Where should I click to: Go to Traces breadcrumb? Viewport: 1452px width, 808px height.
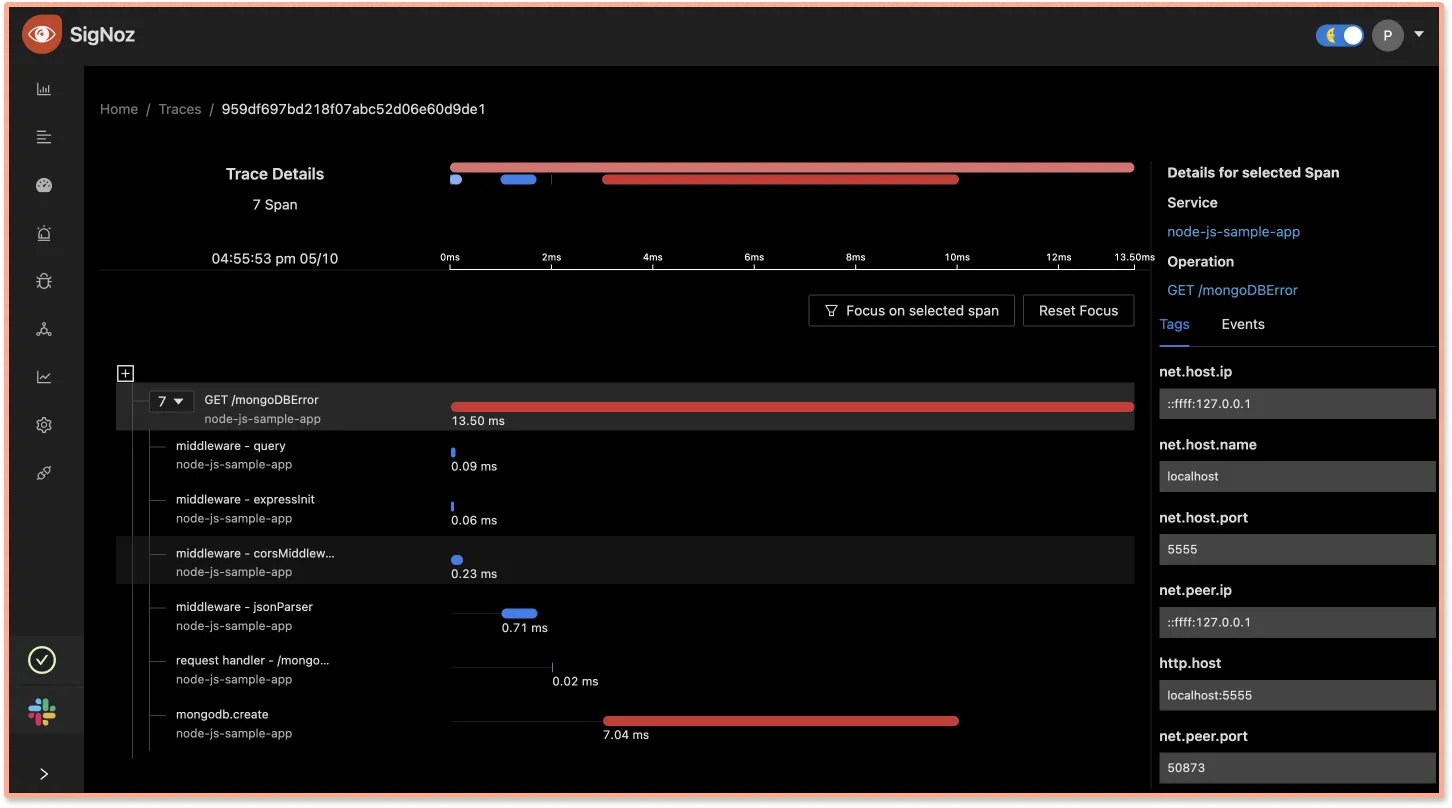point(180,109)
